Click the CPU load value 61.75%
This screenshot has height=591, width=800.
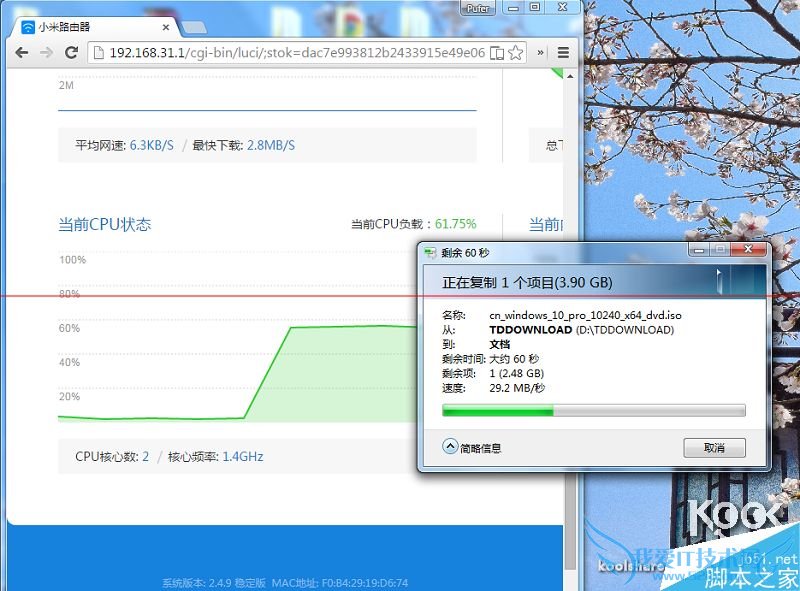pos(456,224)
